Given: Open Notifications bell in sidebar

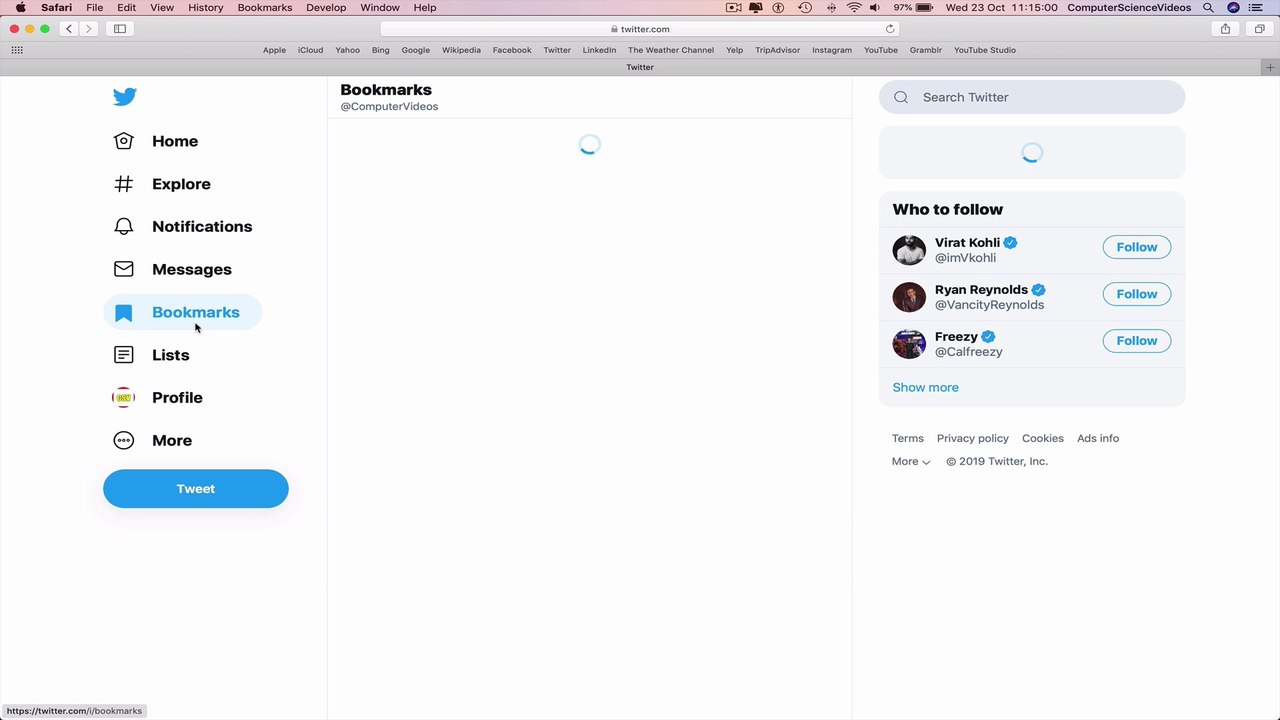Looking at the screenshot, I should click(x=182, y=227).
